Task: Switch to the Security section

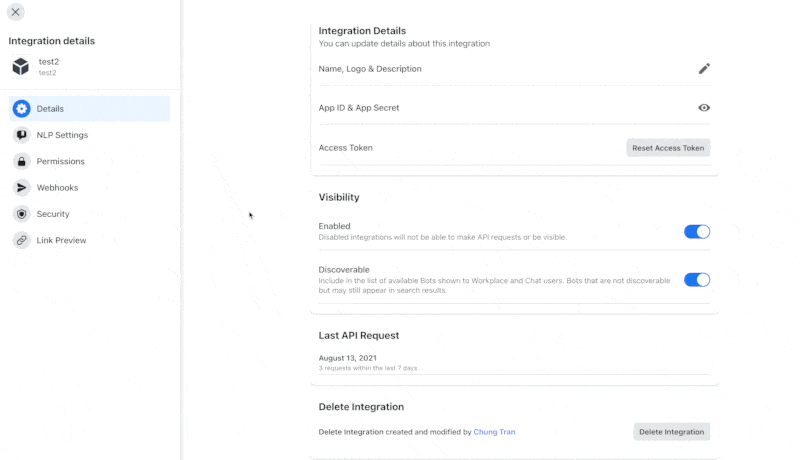Action: (x=89, y=214)
